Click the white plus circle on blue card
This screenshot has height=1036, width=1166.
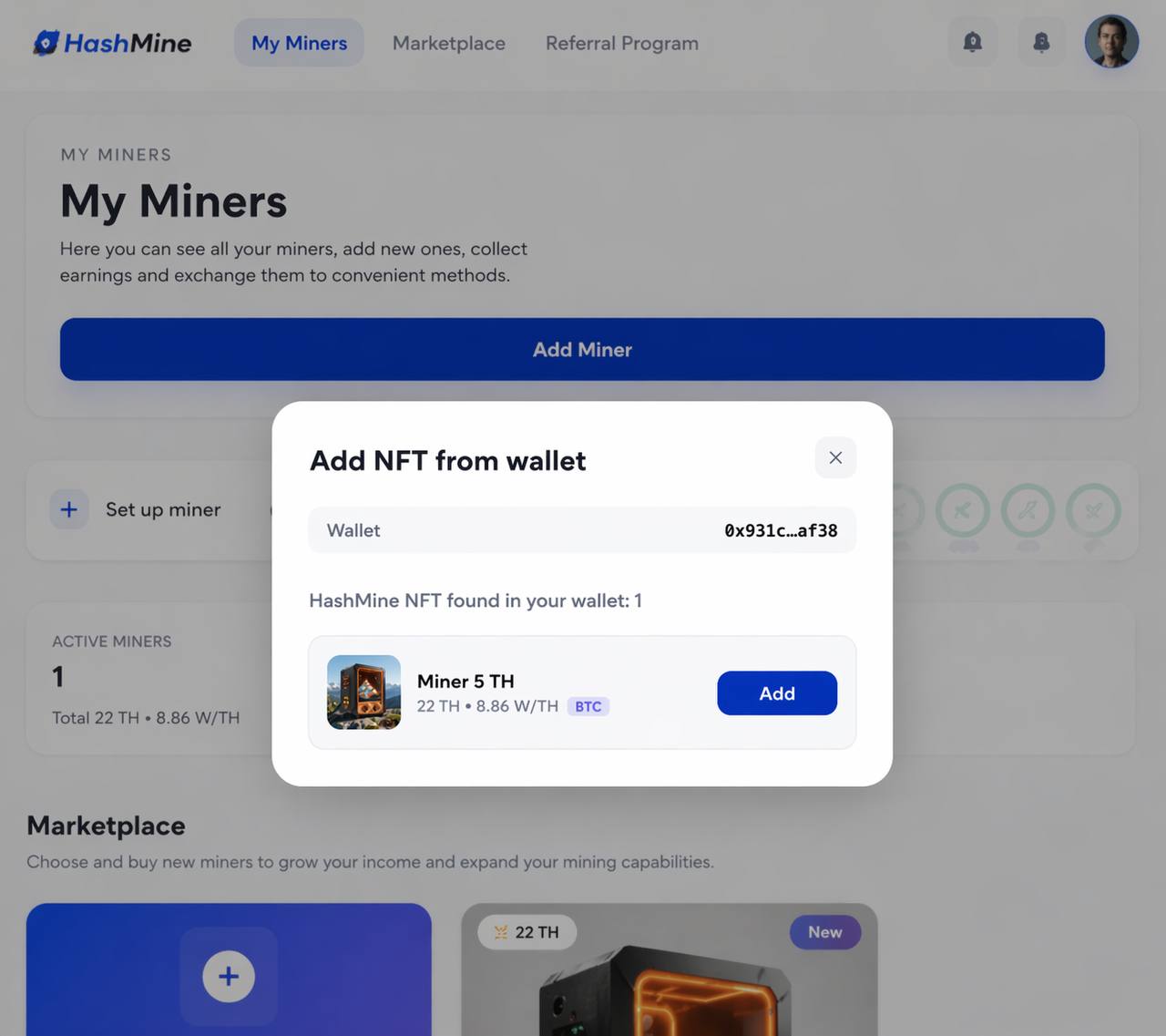click(x=229, y=977)
